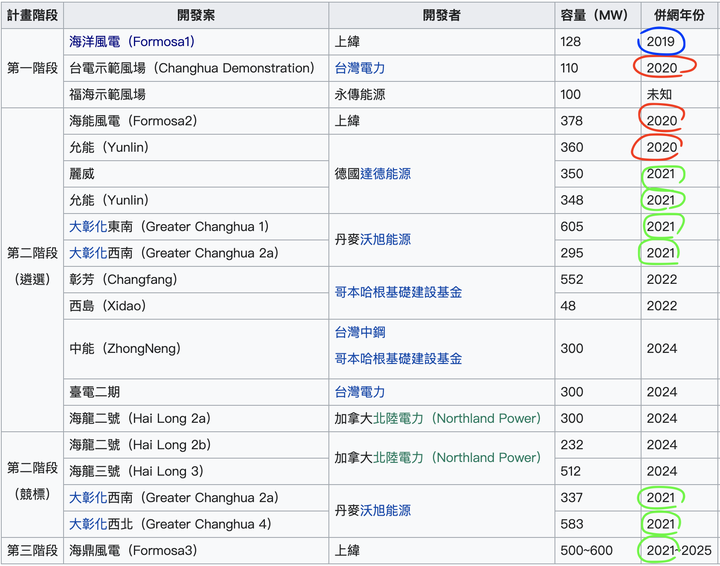Select the 福海示範風場 cell
The width and height of the screenshot is (720, 566).
pos(196,95)
